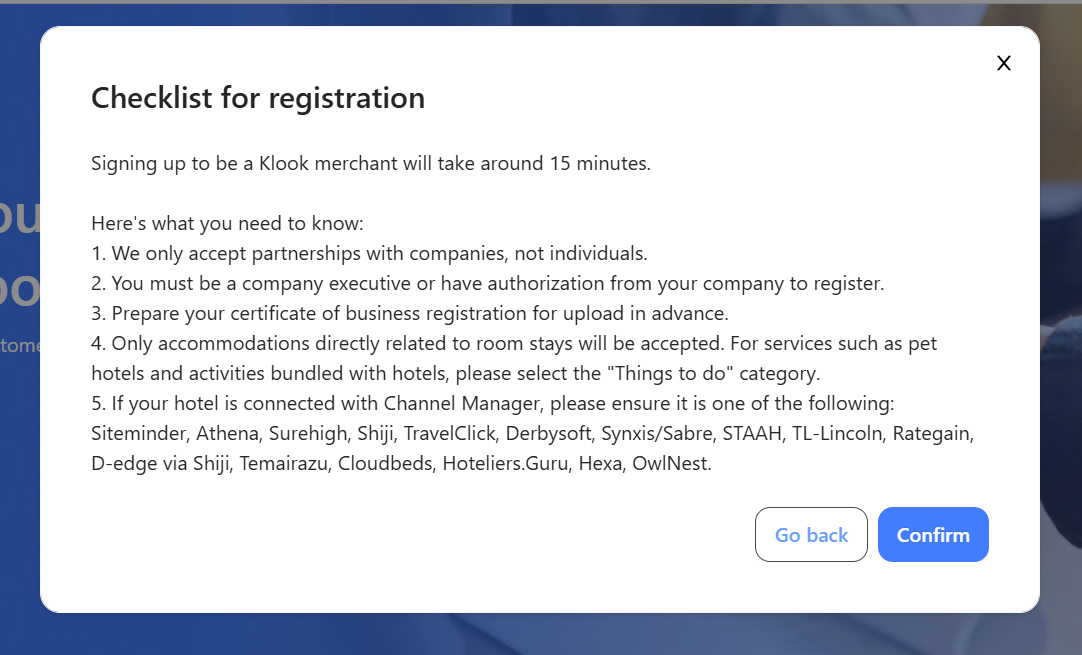The width and height of the screenshot is (1082, 655).
Task: Click item 4 about accommodations and room stays
Action: pos(514,344)
